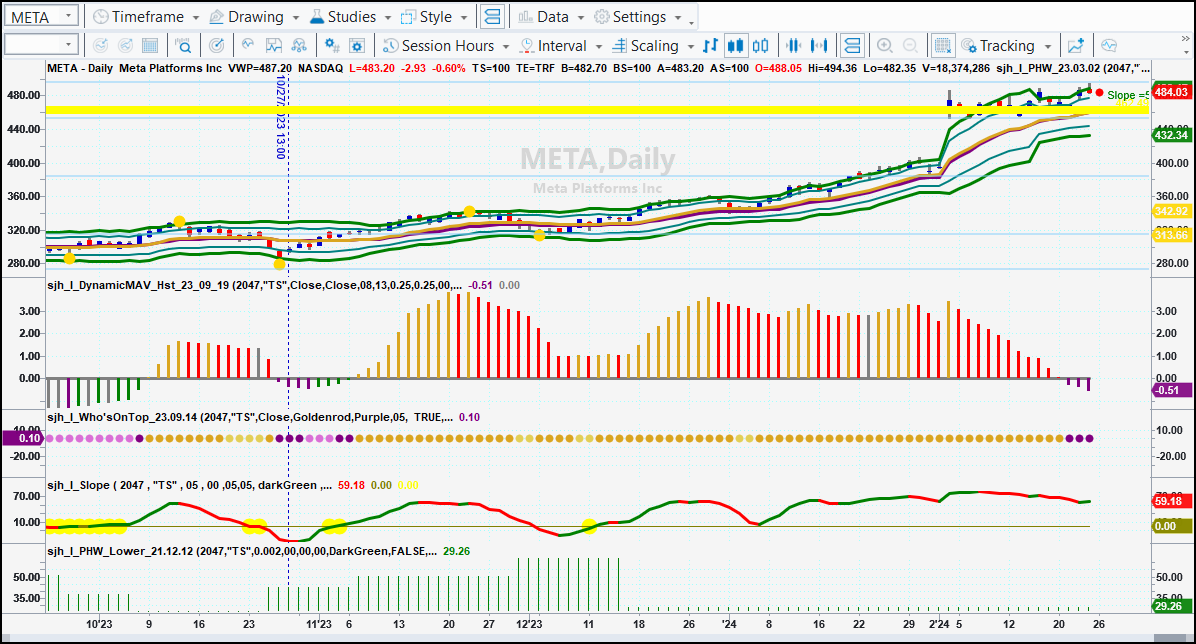The image size is (1196, 644).
Task: Open the Settings menu
Action: point(637,17)
